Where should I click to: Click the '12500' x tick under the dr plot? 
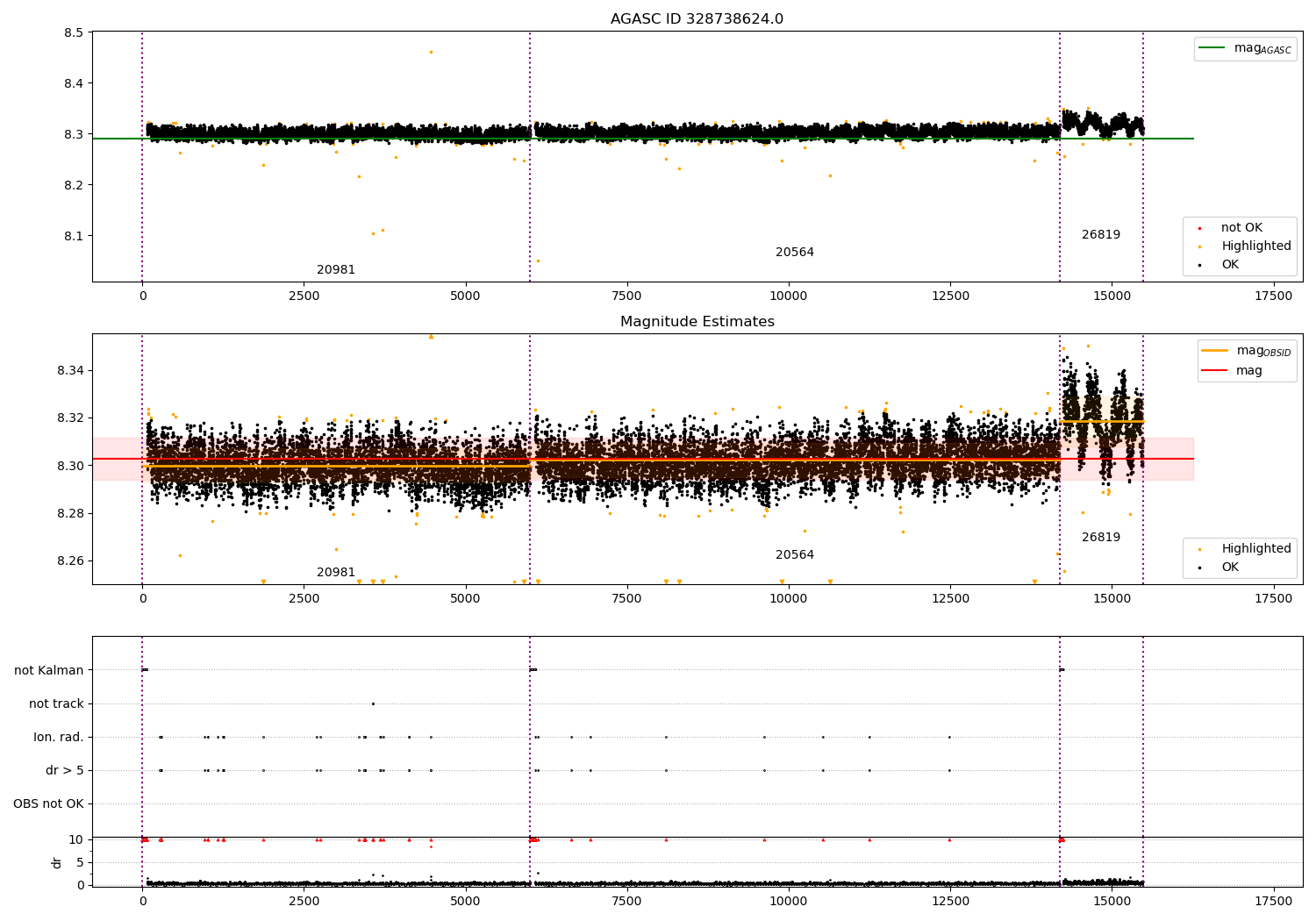coord(950,901)
